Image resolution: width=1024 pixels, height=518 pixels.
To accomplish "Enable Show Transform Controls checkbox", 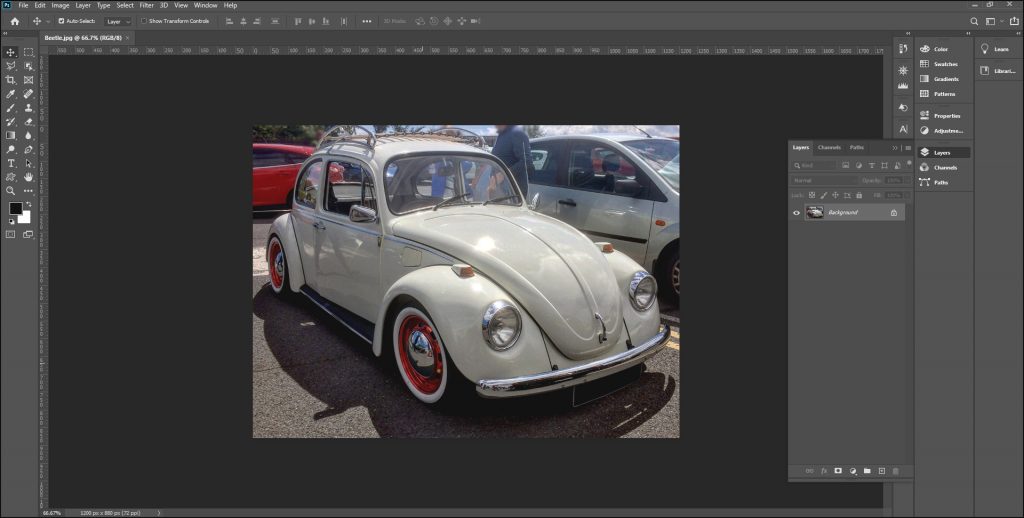I will tap(143, 21).
